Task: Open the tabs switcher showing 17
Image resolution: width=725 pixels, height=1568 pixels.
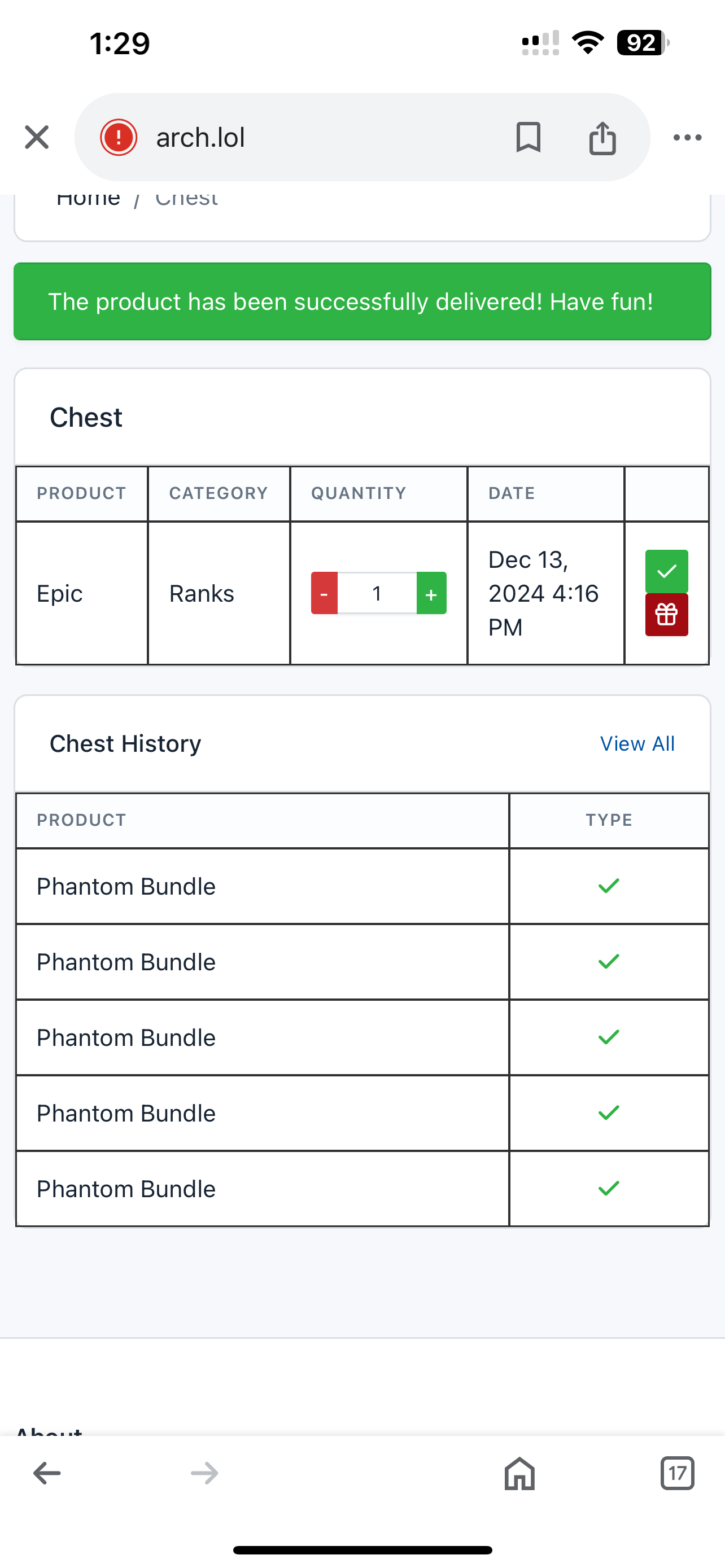Action: click(x=677, y=1473)
